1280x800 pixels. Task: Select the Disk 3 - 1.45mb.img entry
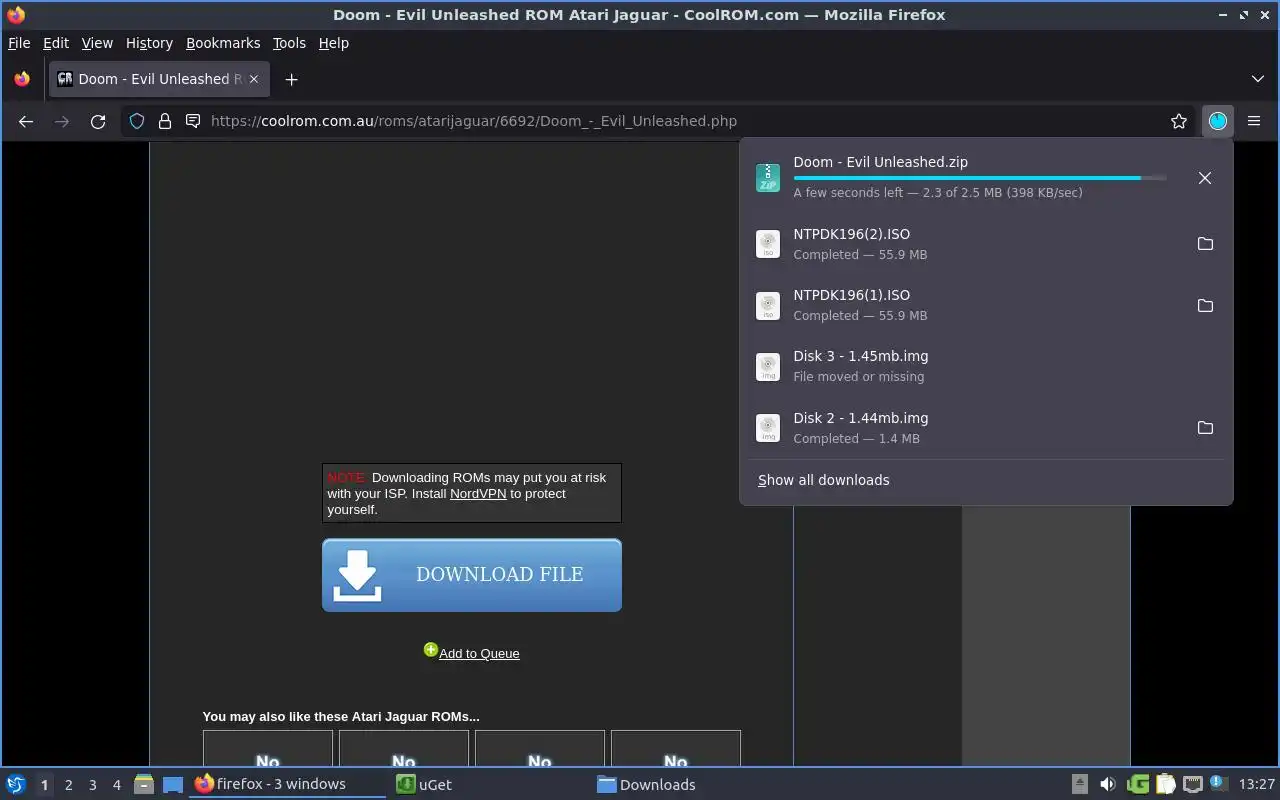point(986,366)
